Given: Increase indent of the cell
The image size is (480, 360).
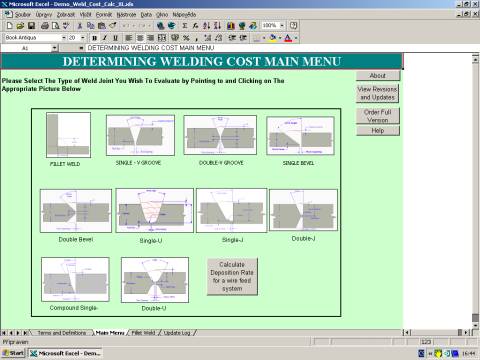Looking at the screenshot, I should pyautogui.click(x=243, y=38).
